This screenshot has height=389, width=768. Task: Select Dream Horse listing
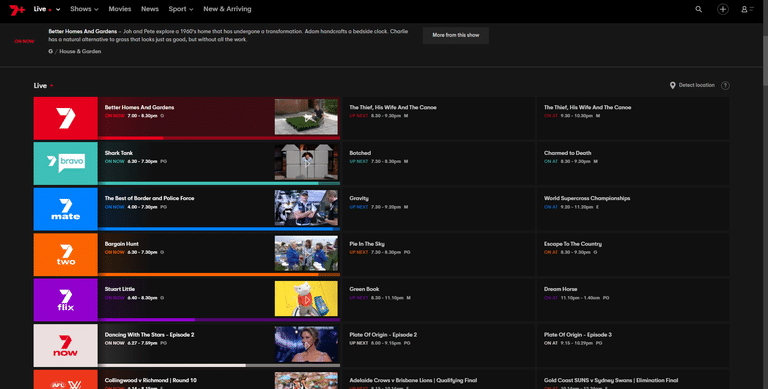(633, 300)
